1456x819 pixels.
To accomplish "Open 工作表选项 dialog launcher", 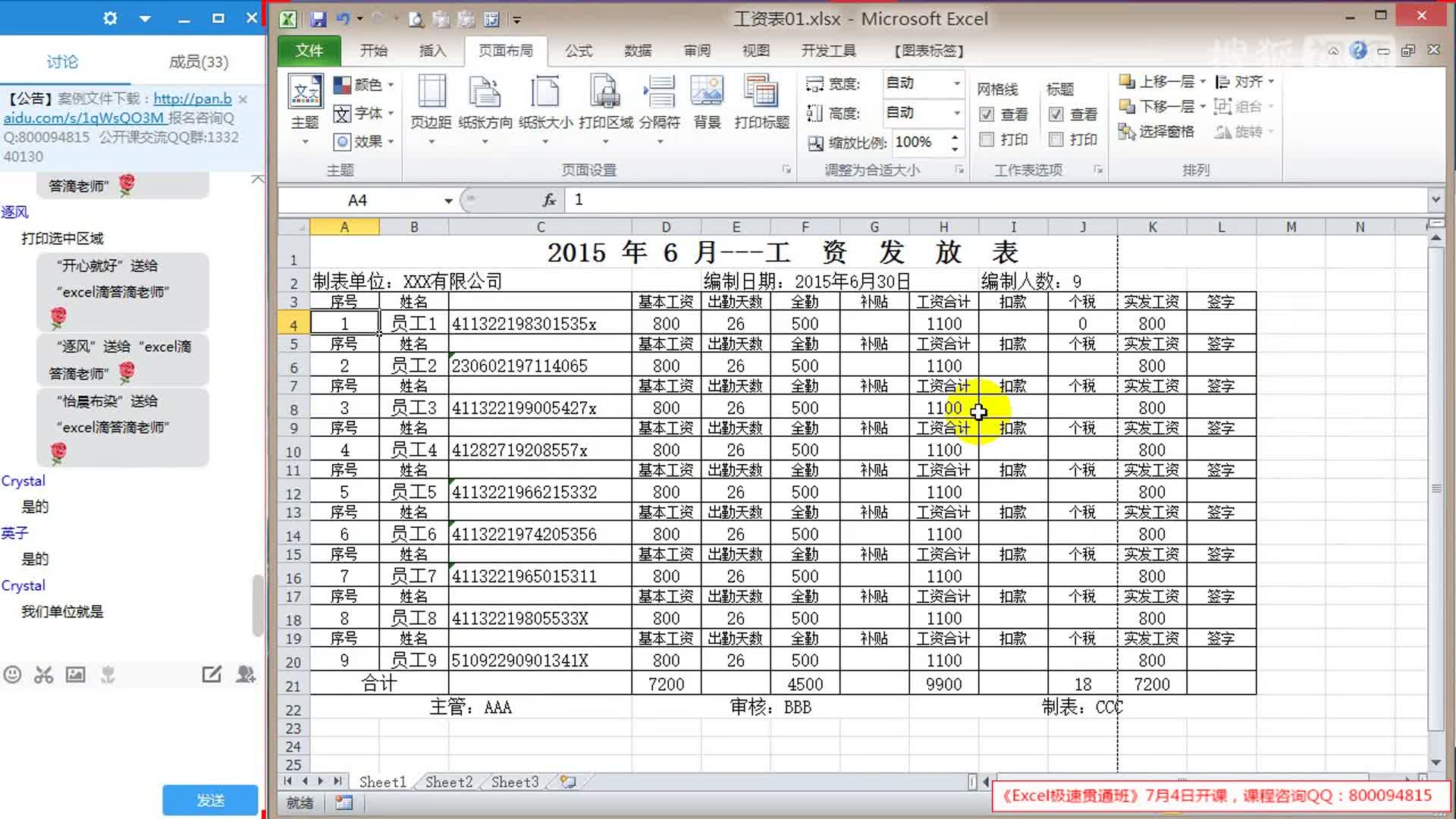I will (1098, 170).
